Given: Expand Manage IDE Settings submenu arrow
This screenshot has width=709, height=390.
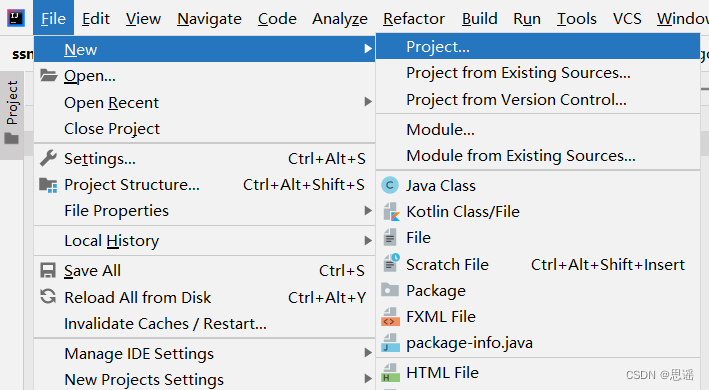Looking at the screenshot, I should click(368, 353).
